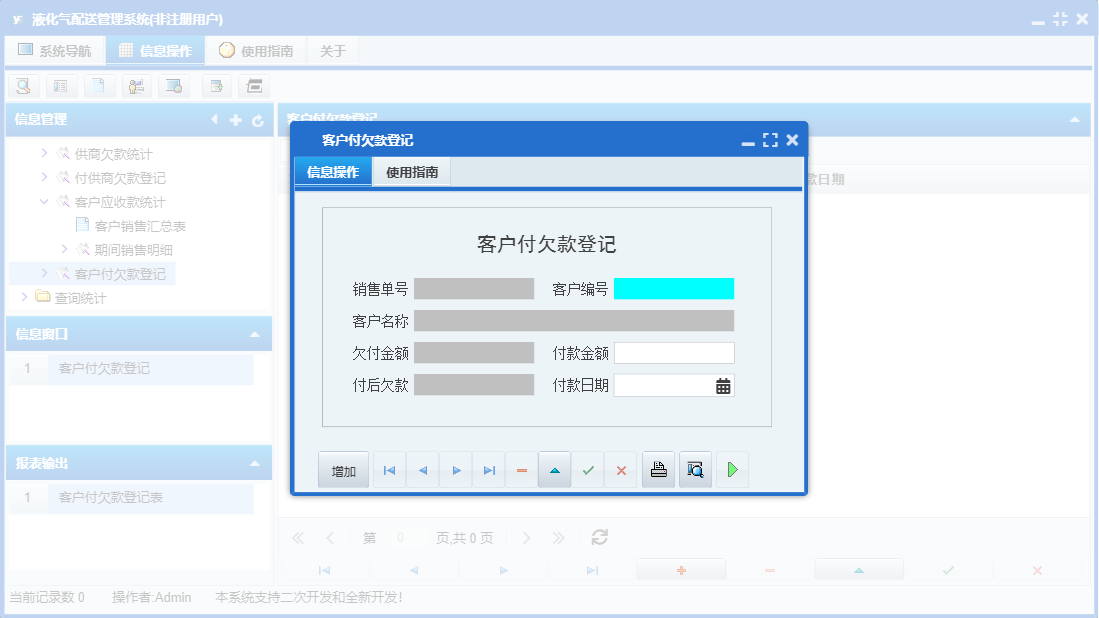
Task: Click the print preview icon in the dialog
Action: [695, 469]
